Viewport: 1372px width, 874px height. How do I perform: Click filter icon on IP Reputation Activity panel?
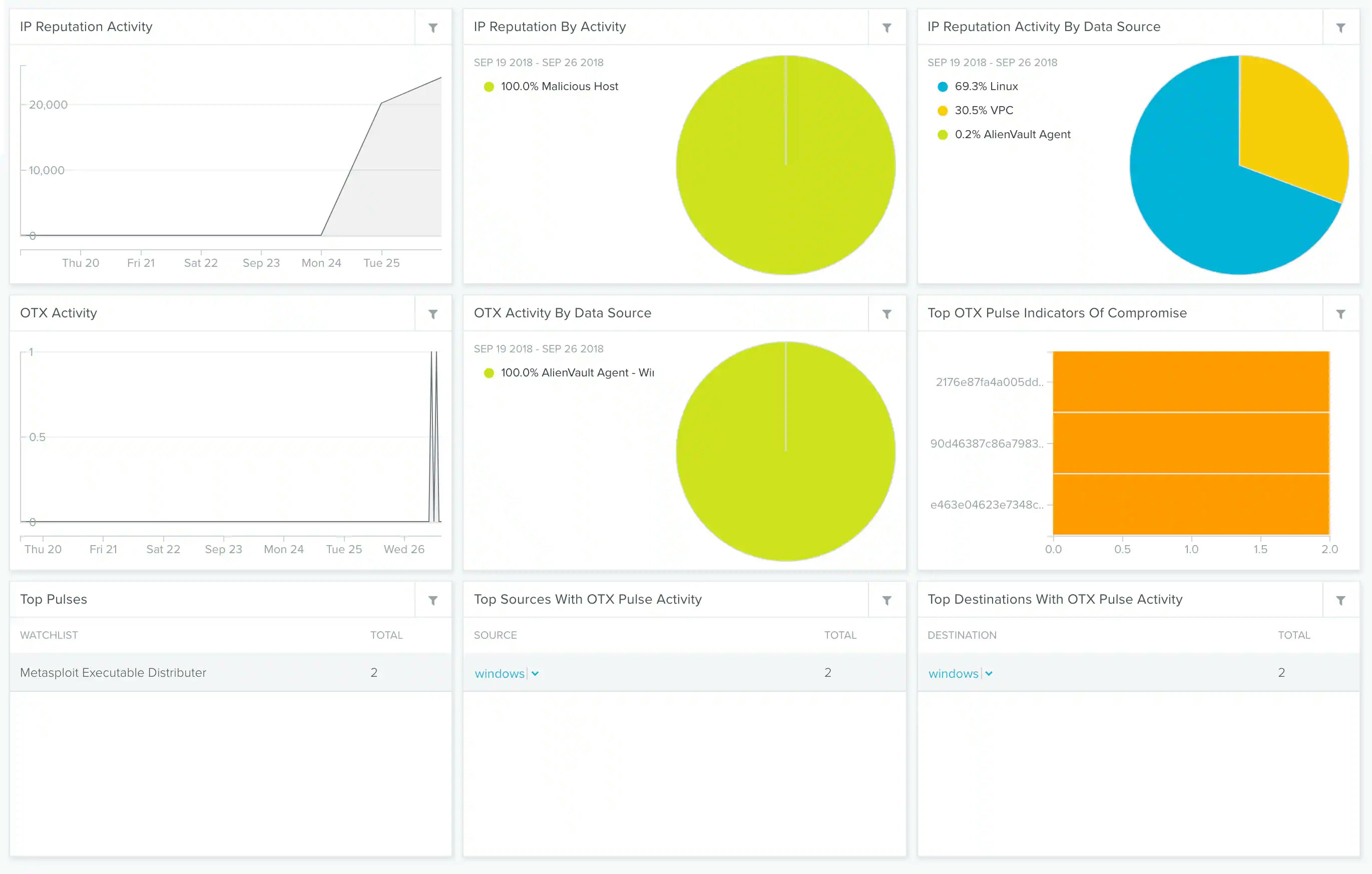(432, 28)
